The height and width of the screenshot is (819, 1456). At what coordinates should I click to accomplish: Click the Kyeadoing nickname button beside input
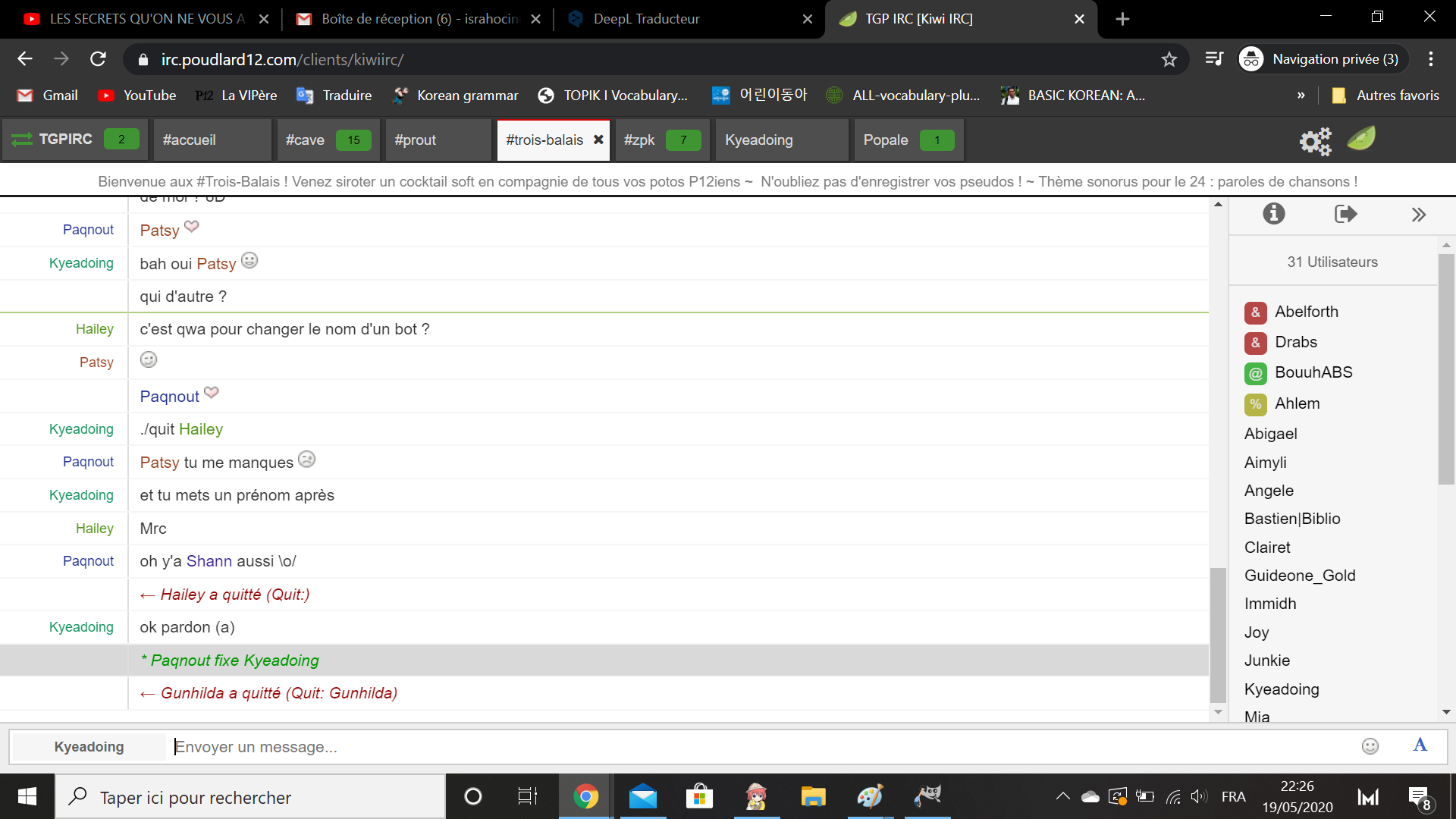(89, 747)
